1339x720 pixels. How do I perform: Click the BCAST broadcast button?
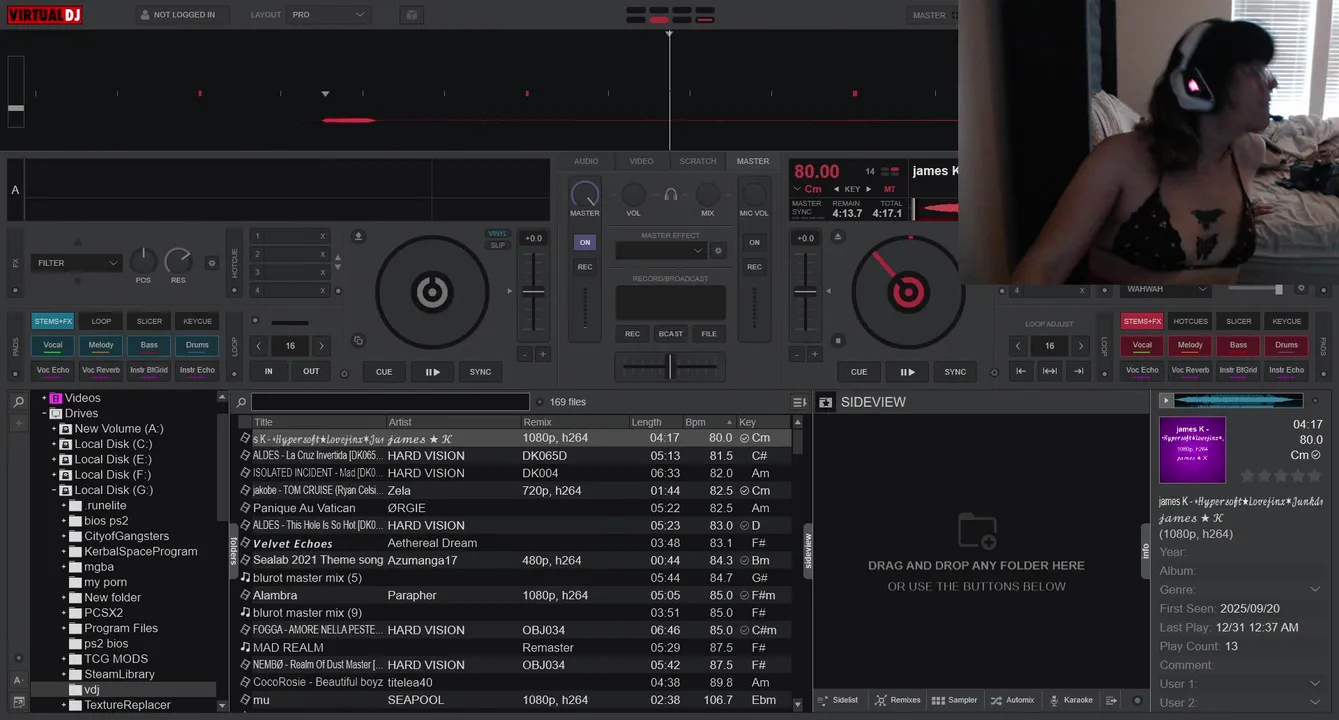point(671,334)
